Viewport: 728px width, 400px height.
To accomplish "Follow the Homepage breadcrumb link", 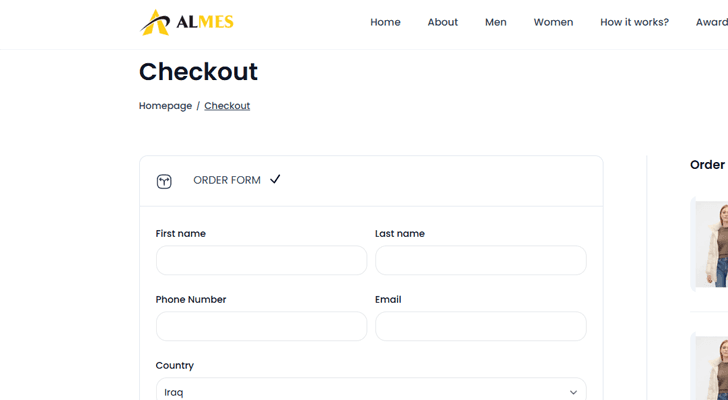I will (165, 106).
